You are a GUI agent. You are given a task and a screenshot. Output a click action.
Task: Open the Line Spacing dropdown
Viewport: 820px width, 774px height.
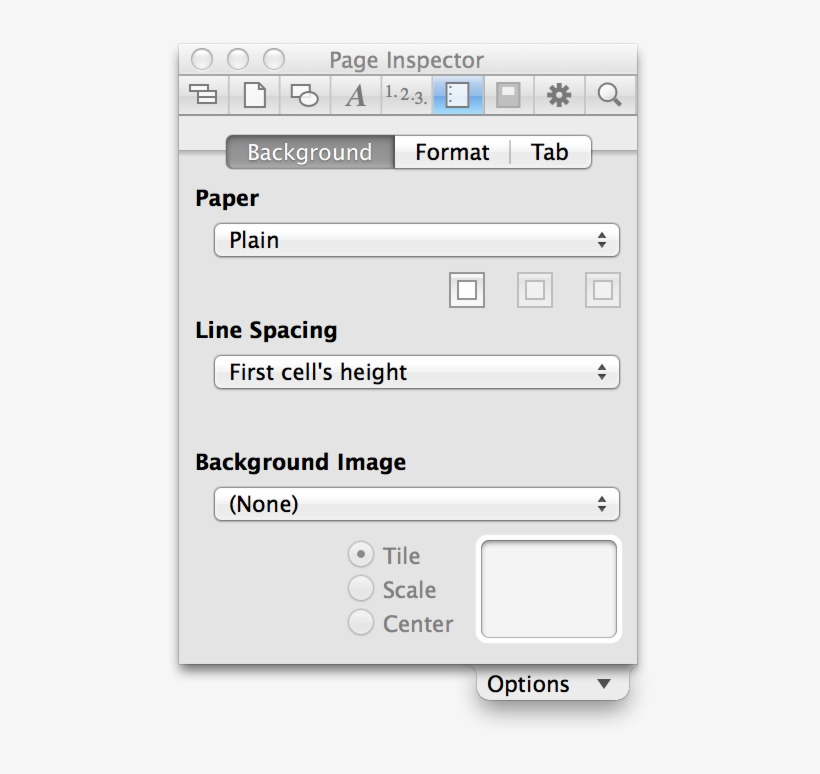pyautogui.click(x=417, y=372)
